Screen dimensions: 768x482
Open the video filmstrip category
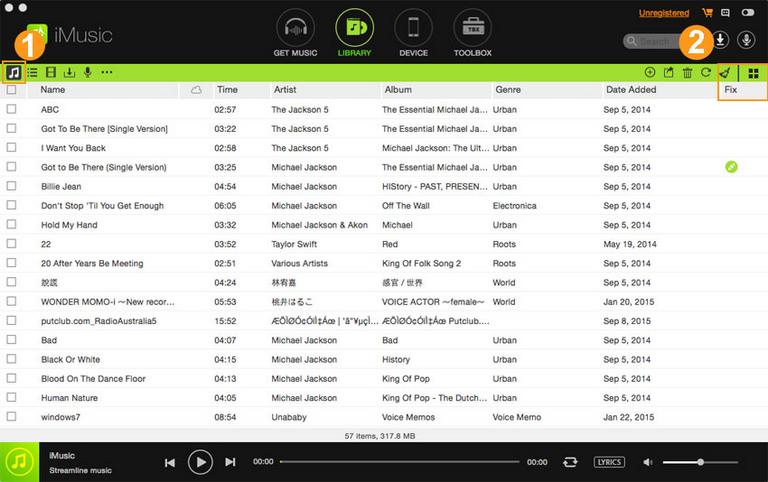(x=51, y=73)
